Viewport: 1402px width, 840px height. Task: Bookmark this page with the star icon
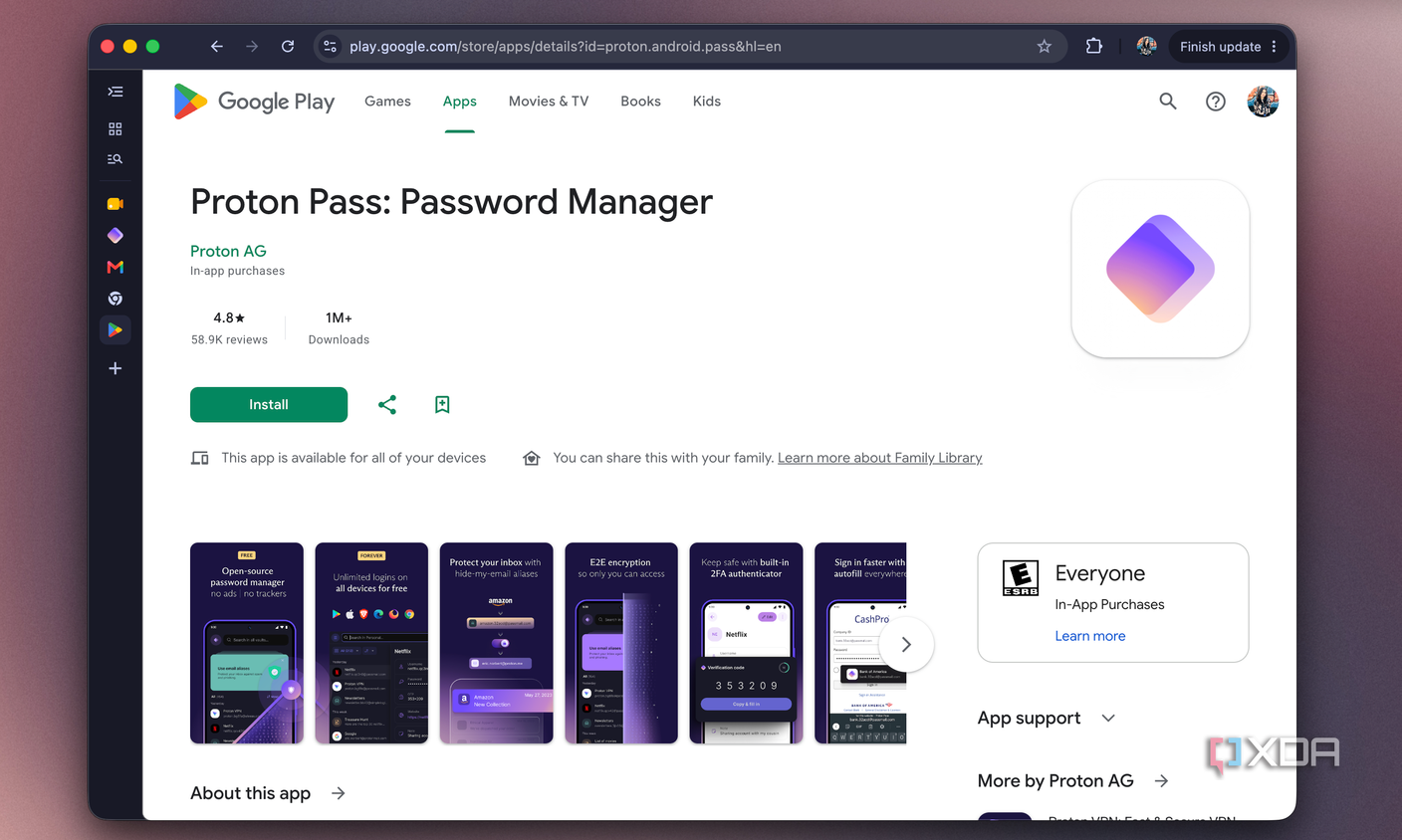(x=1045, y=47)
